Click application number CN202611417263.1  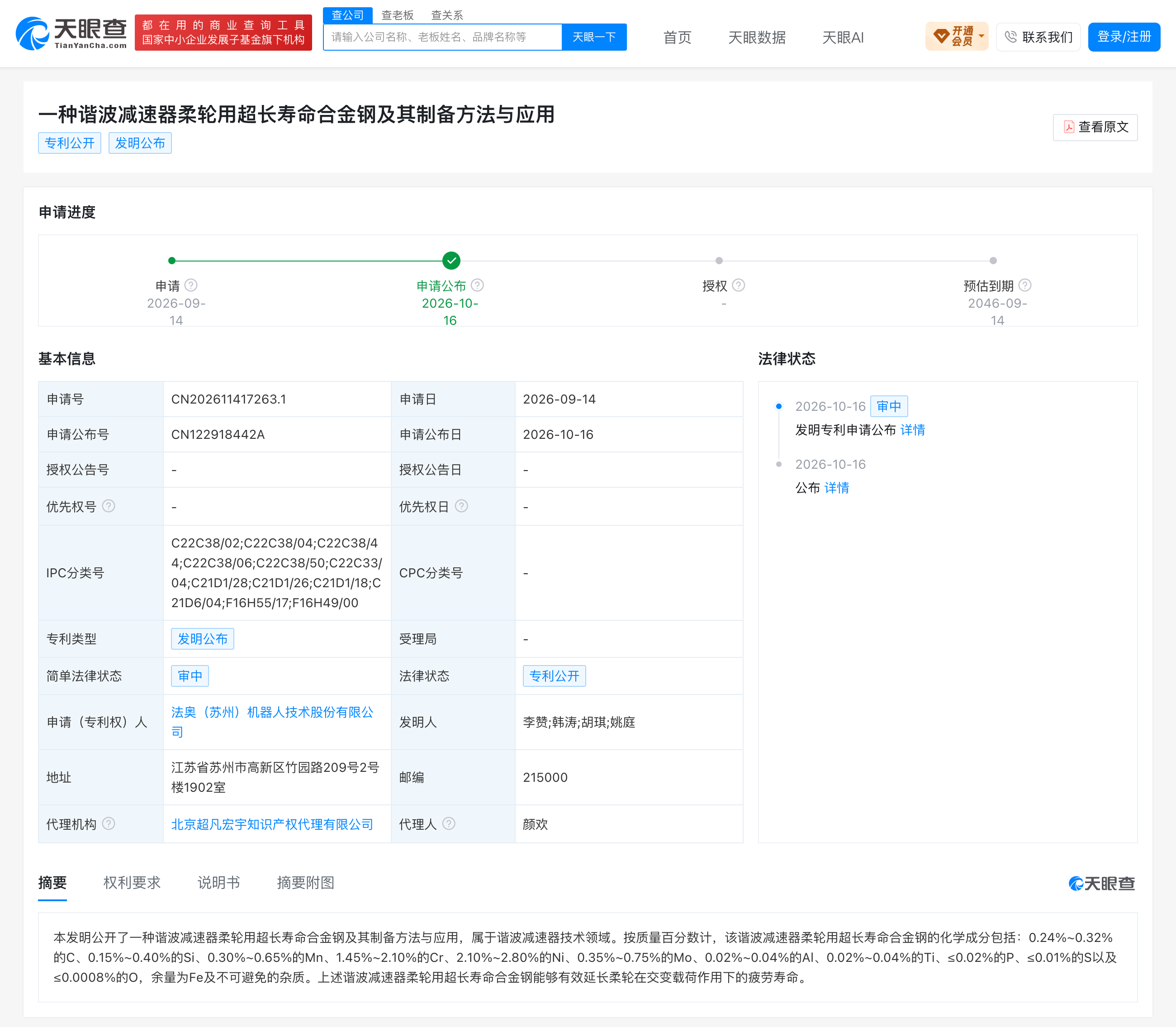click(229, 399)
